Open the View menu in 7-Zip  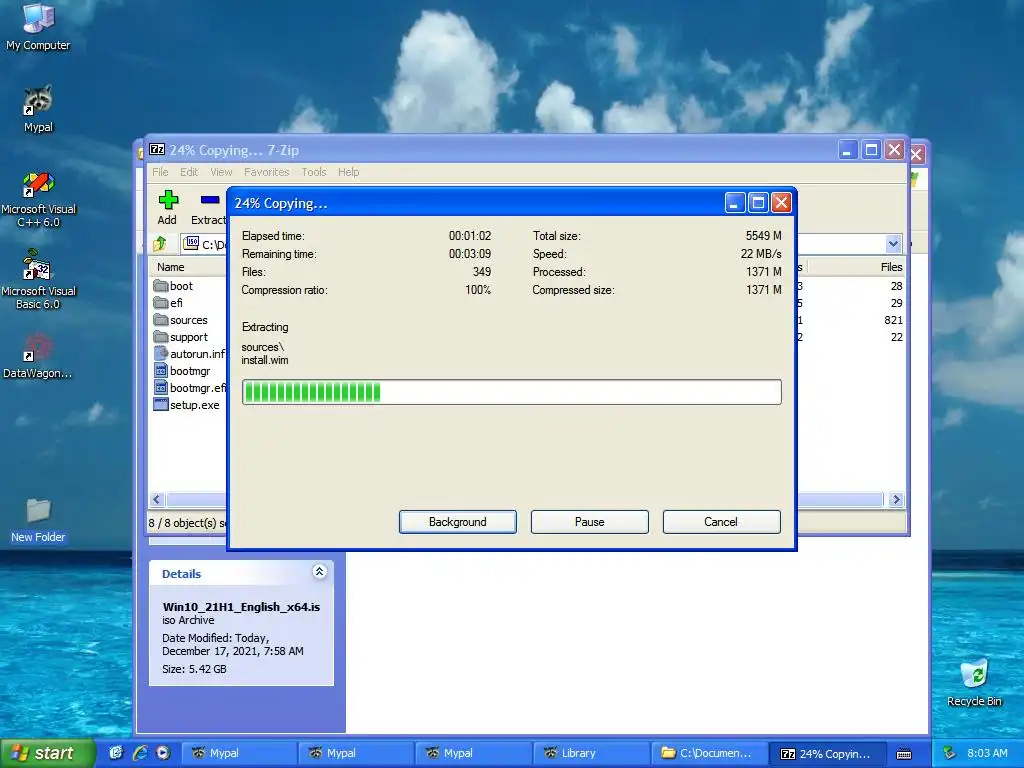[x=221, y=172]
